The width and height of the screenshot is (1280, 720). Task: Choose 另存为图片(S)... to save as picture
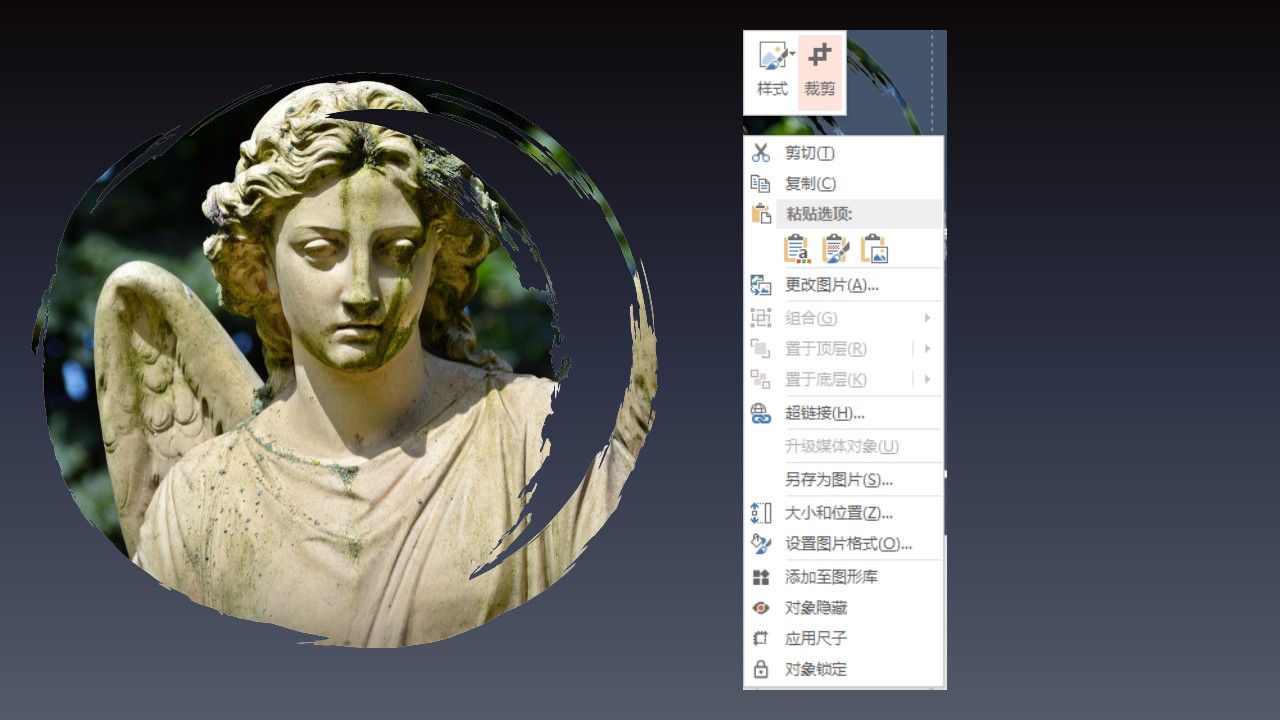click(843, 480)
